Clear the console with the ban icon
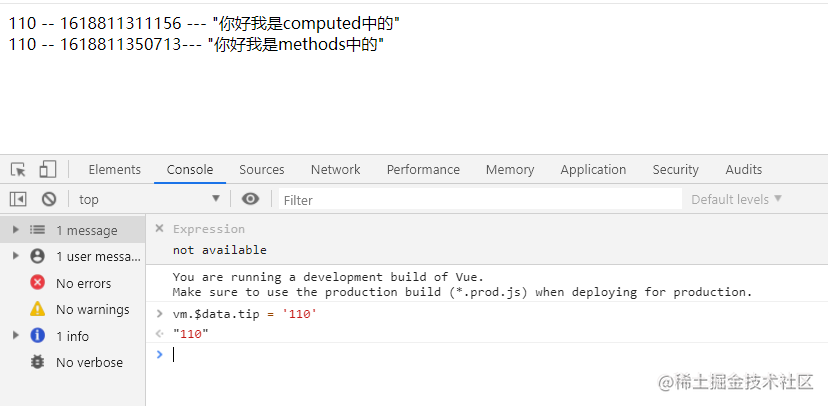The width and height of the screenshot is (828, 406). point(49,199)
